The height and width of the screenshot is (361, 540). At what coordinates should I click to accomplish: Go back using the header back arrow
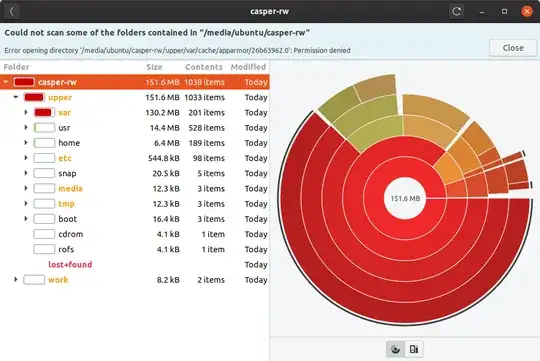coord(12,11)
